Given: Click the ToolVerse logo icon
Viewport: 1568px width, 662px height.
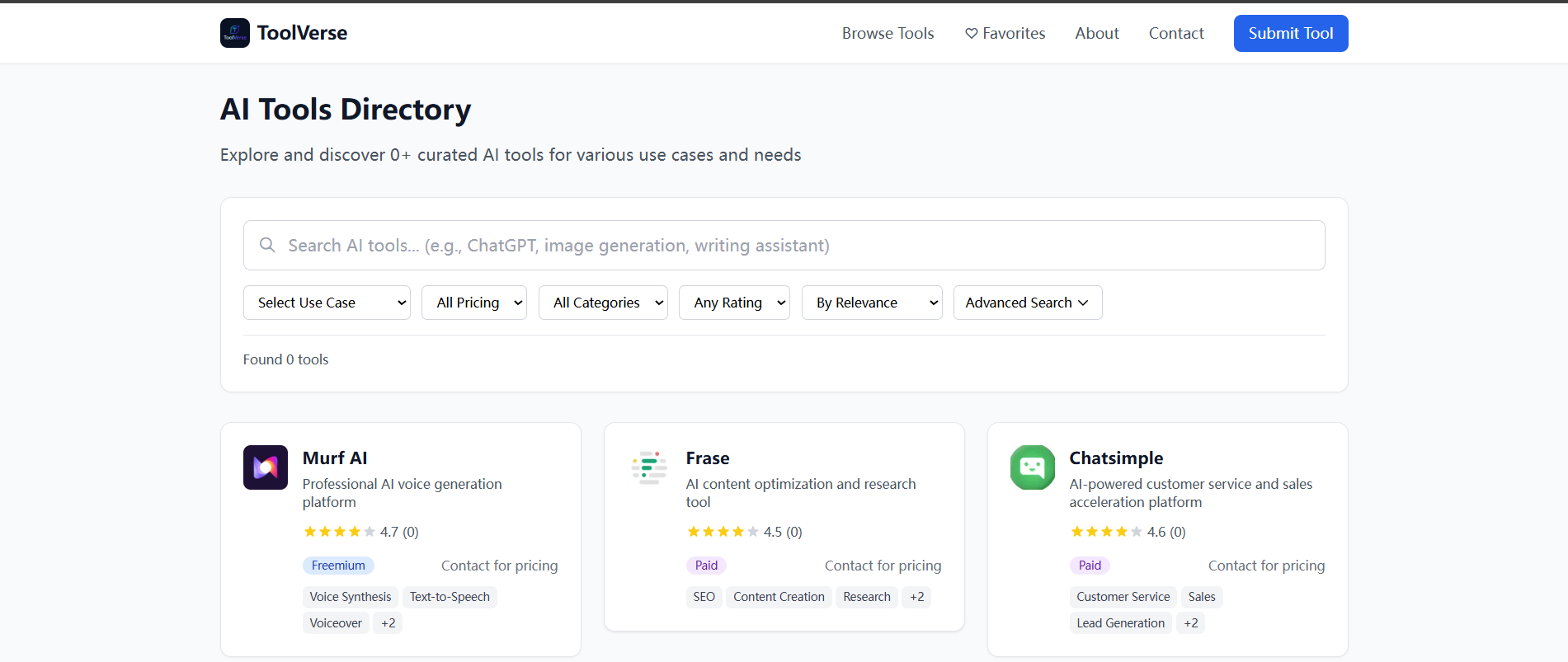Looking at the screenshot, I should (235, 33).
